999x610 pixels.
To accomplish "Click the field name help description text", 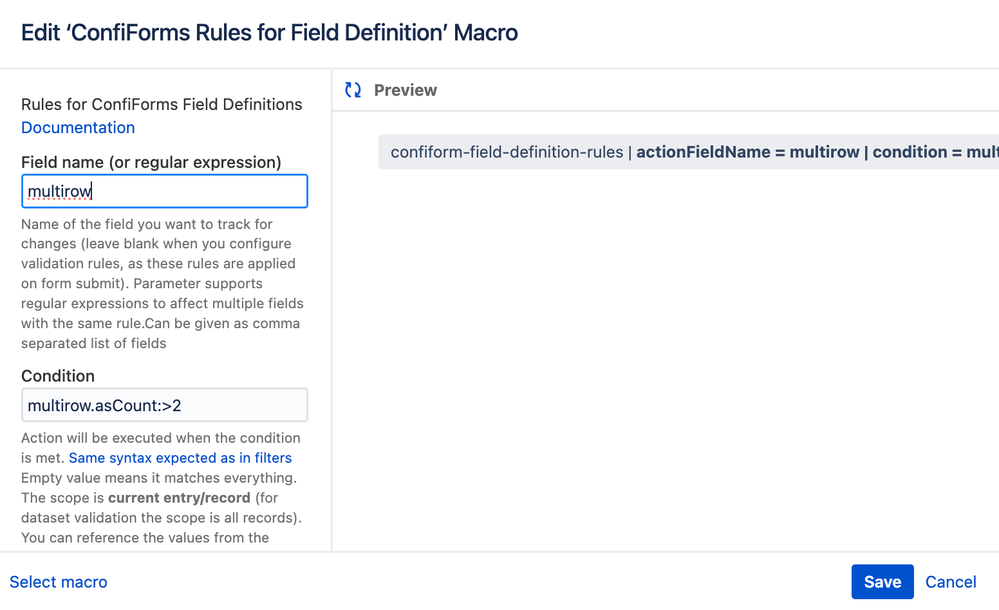I will click(x=162, y=284).
